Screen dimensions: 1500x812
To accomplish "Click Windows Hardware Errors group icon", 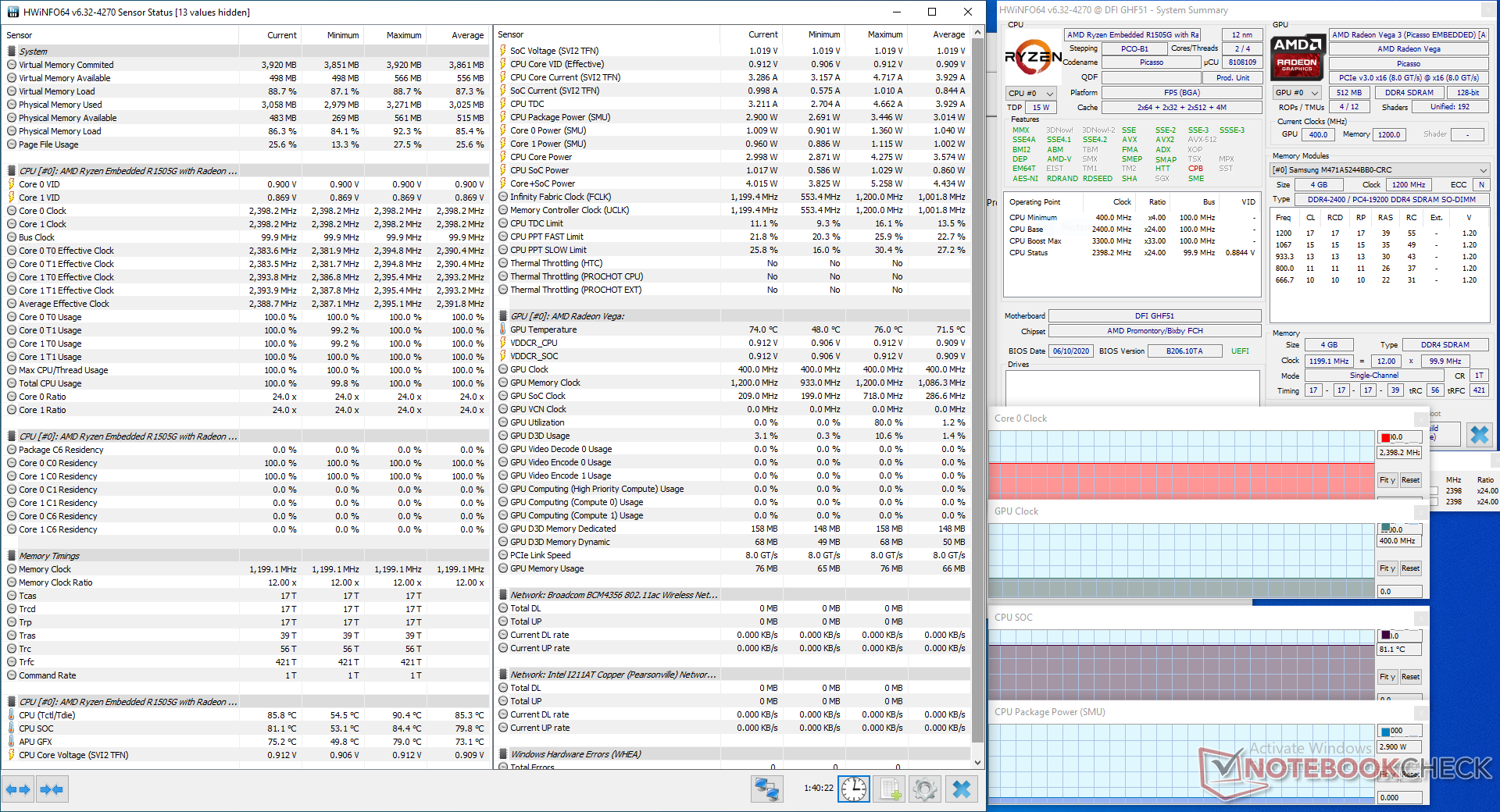I will [x=504, y=754].
